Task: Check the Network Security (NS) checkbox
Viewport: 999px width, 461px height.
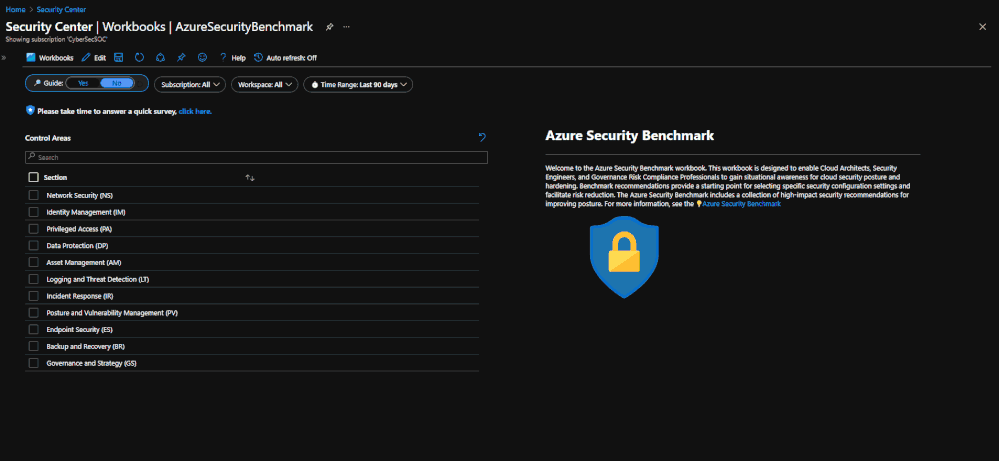Action: (34, 195)
